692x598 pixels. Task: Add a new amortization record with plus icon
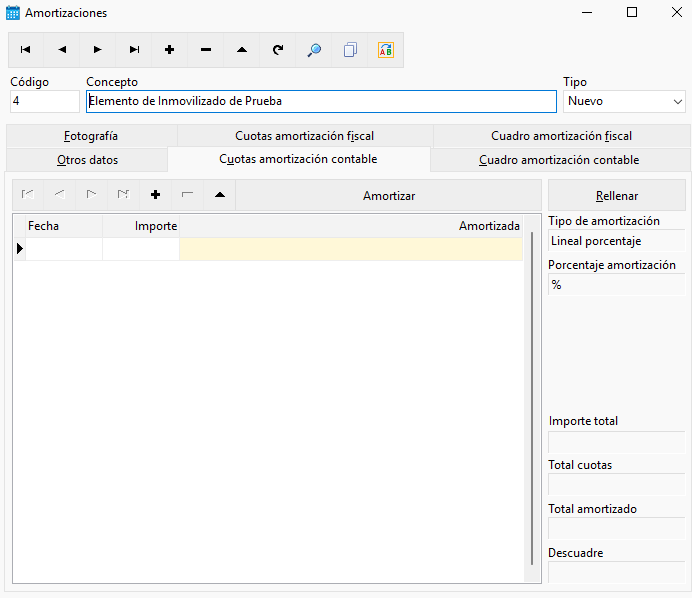point(169,50)
